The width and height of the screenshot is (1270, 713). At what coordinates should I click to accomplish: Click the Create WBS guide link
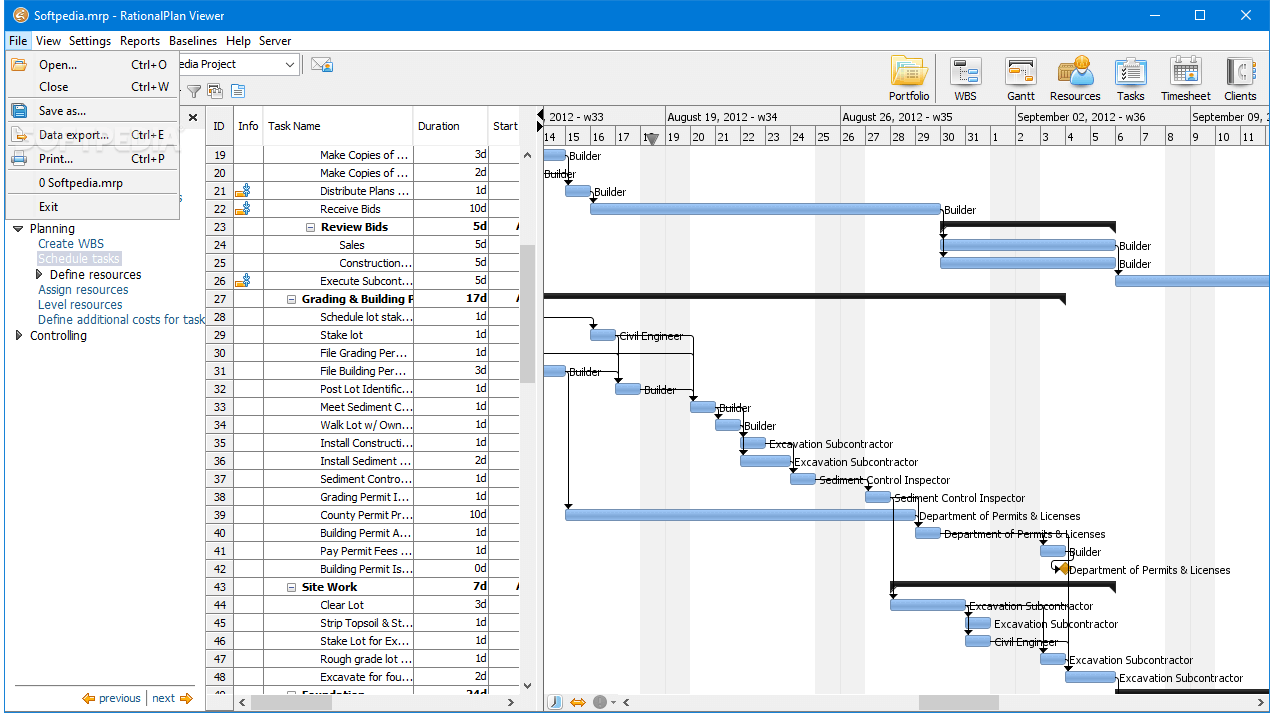[70, 244]
